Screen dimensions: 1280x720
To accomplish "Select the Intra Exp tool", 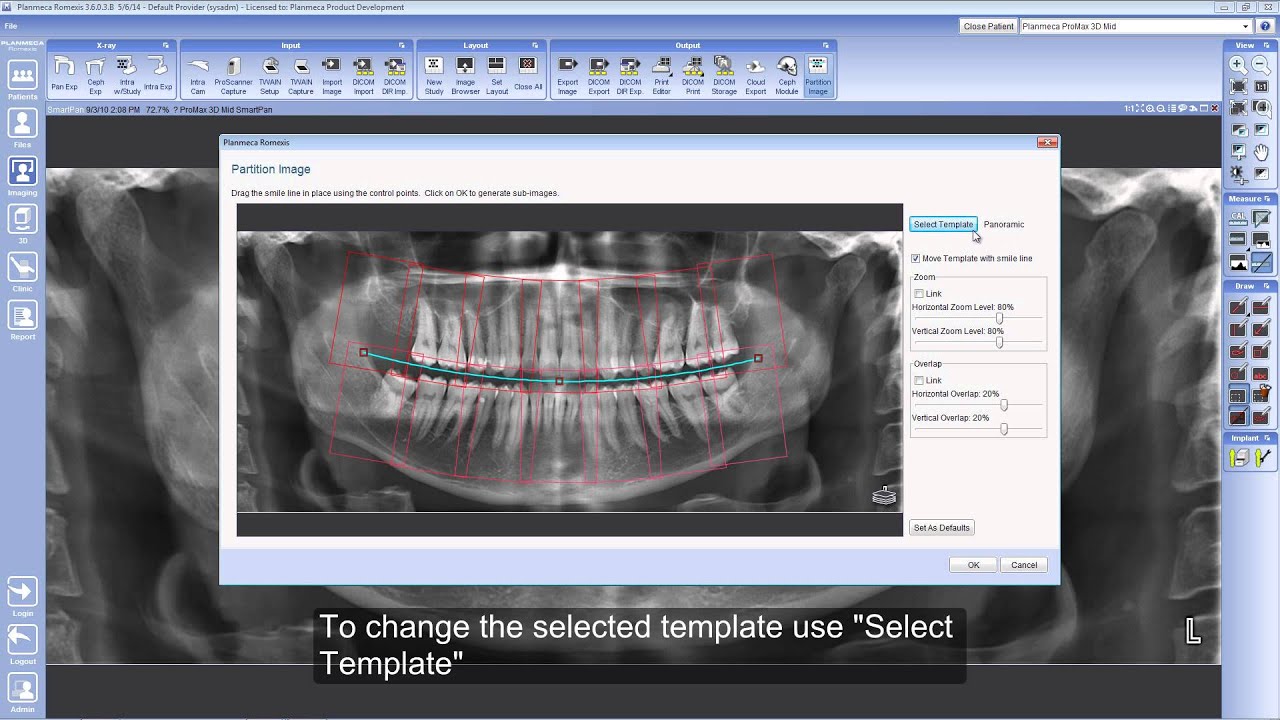I will pyautogui.click(x=158, y=75).
